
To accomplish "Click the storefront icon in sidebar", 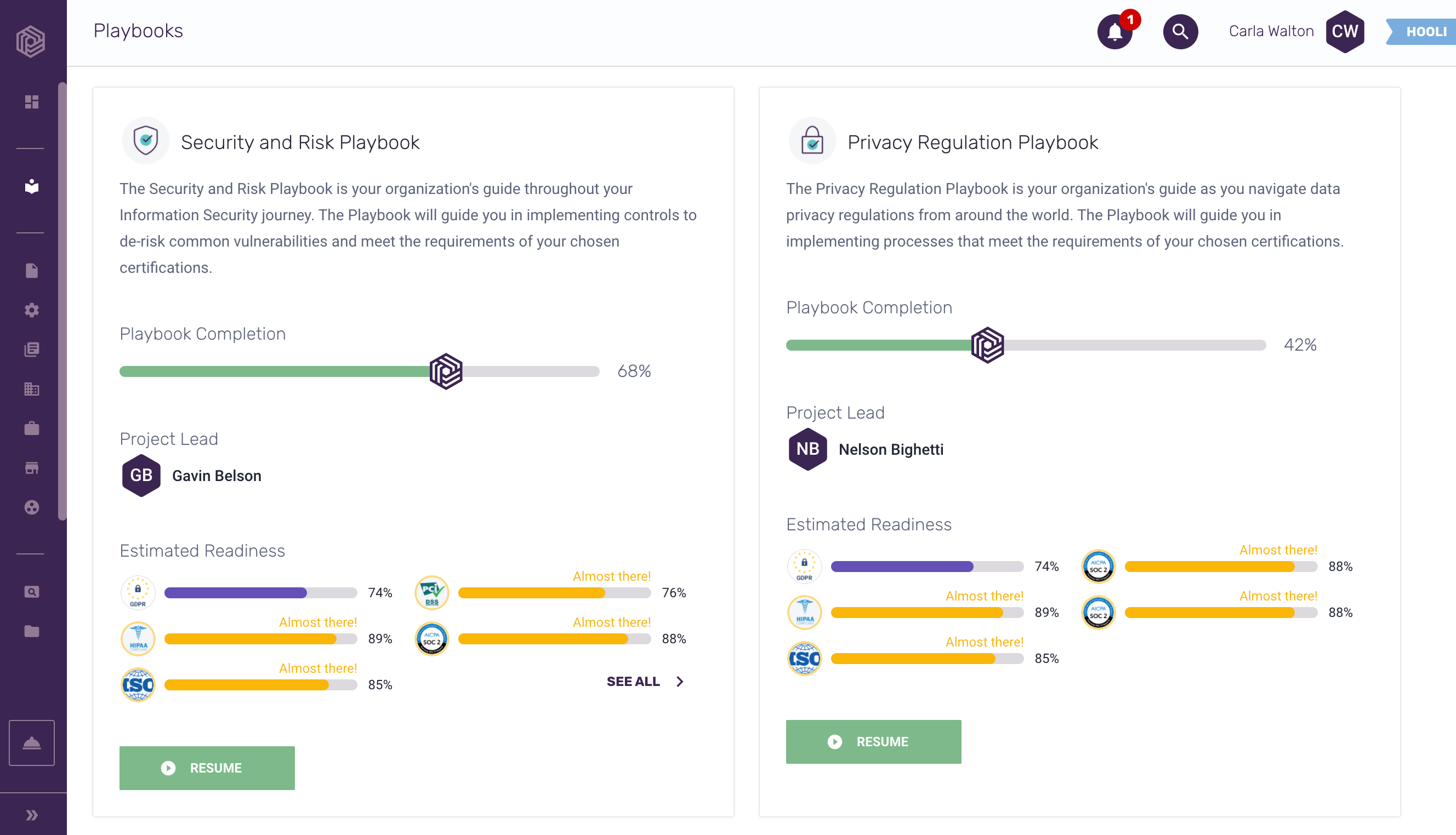I will point(32,468).
